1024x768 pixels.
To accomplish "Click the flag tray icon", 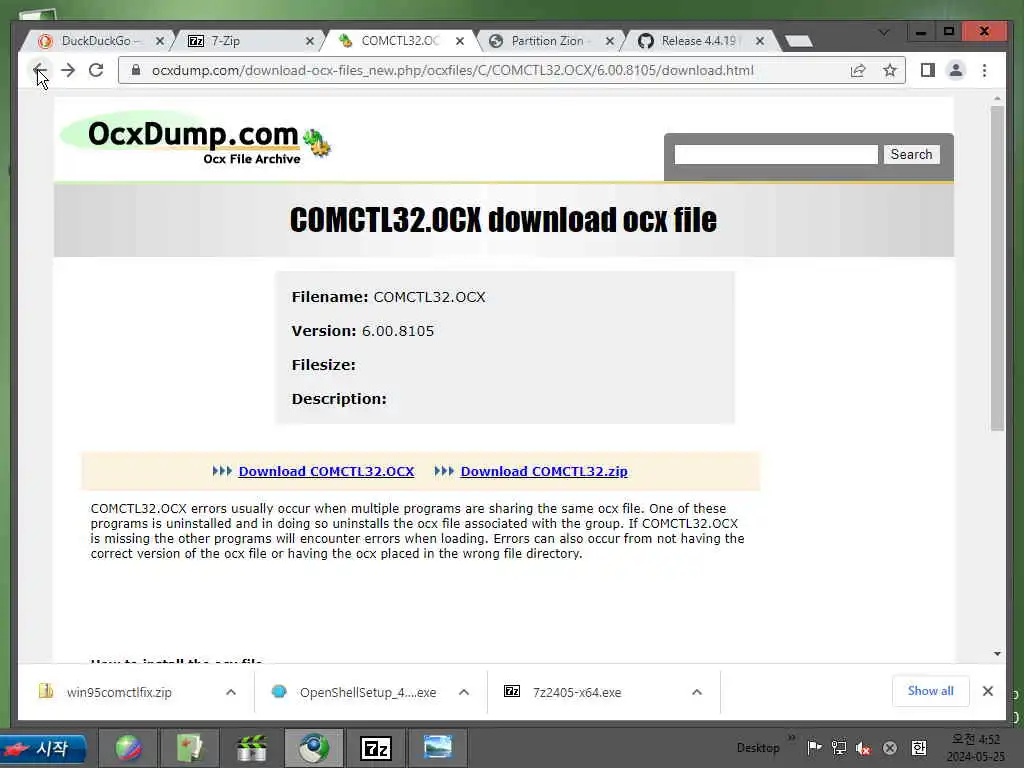I will point(814,748).
